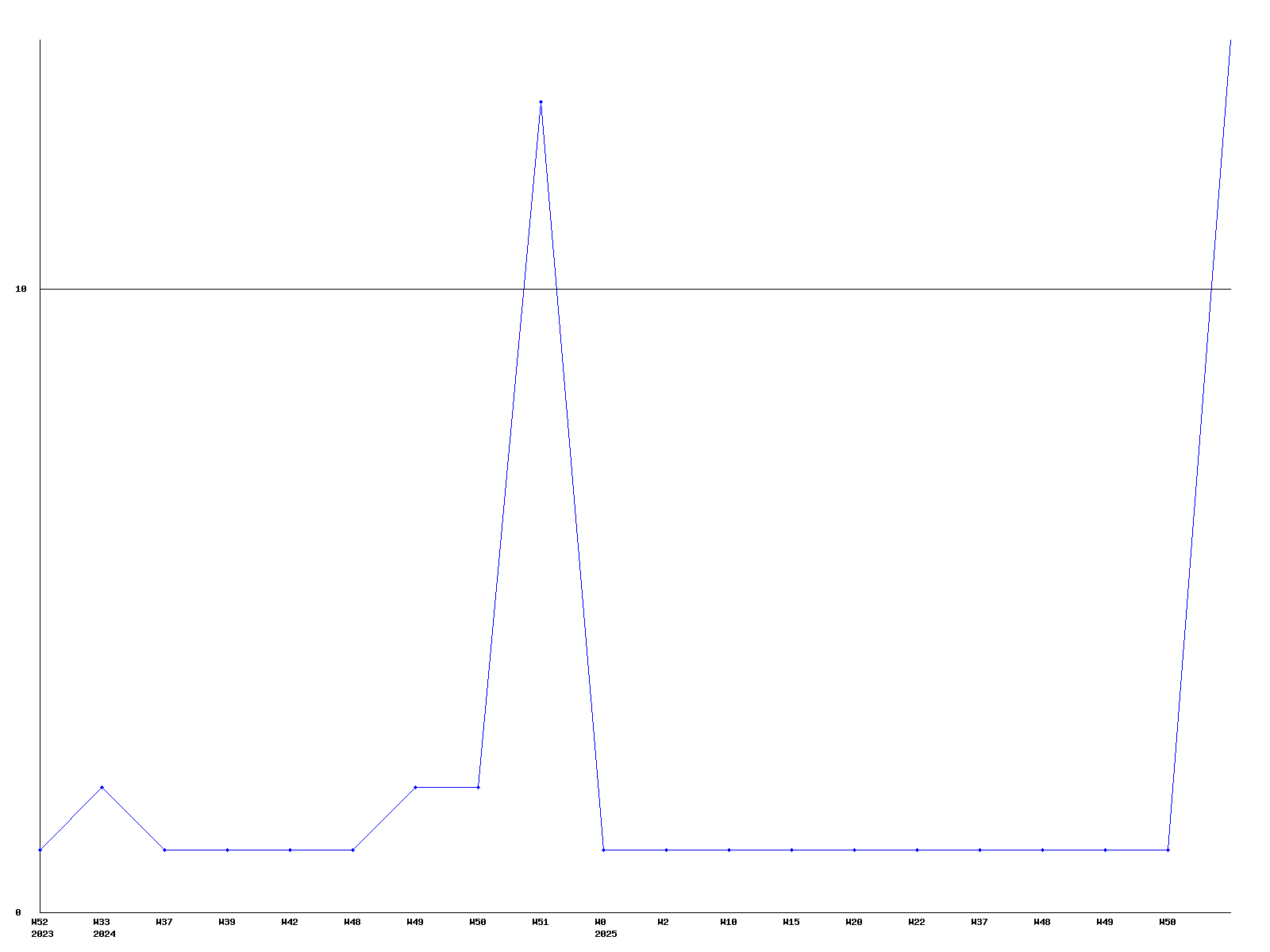The image size is (1270, 952).
Task: Select the first data point at W52 2023
Action: coord(40,850)
